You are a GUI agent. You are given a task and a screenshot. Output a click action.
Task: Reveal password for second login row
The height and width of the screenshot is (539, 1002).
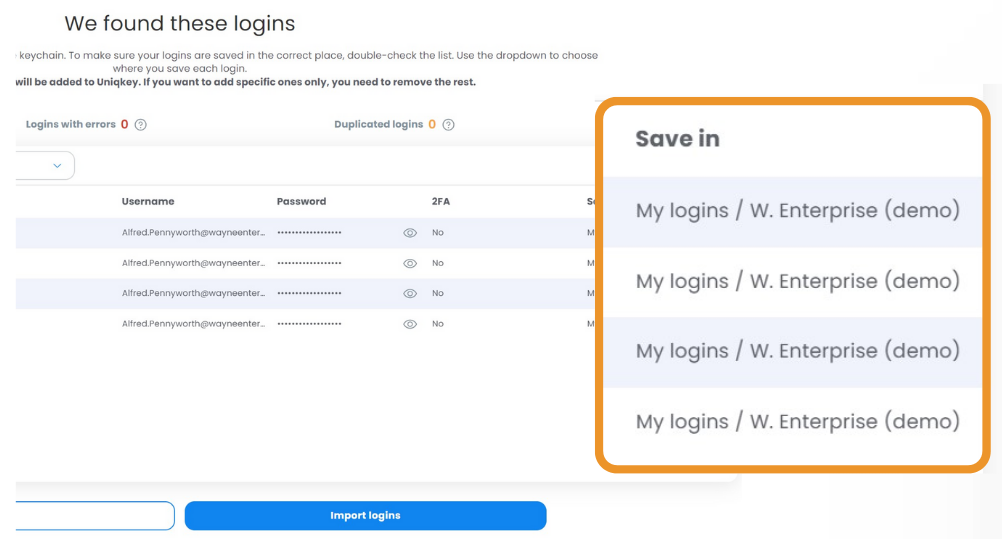click(x=410, y=263)
